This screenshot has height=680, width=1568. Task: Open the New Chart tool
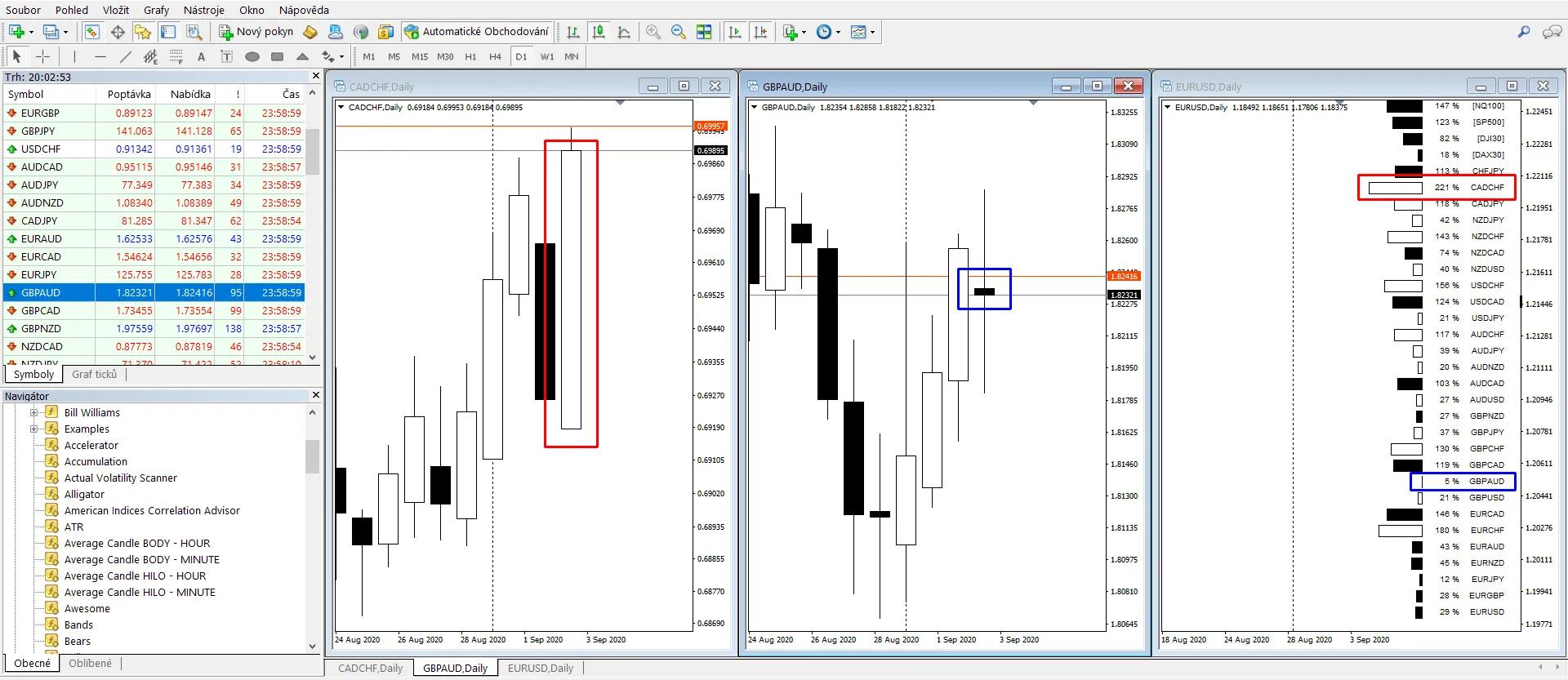pos(16,32)
